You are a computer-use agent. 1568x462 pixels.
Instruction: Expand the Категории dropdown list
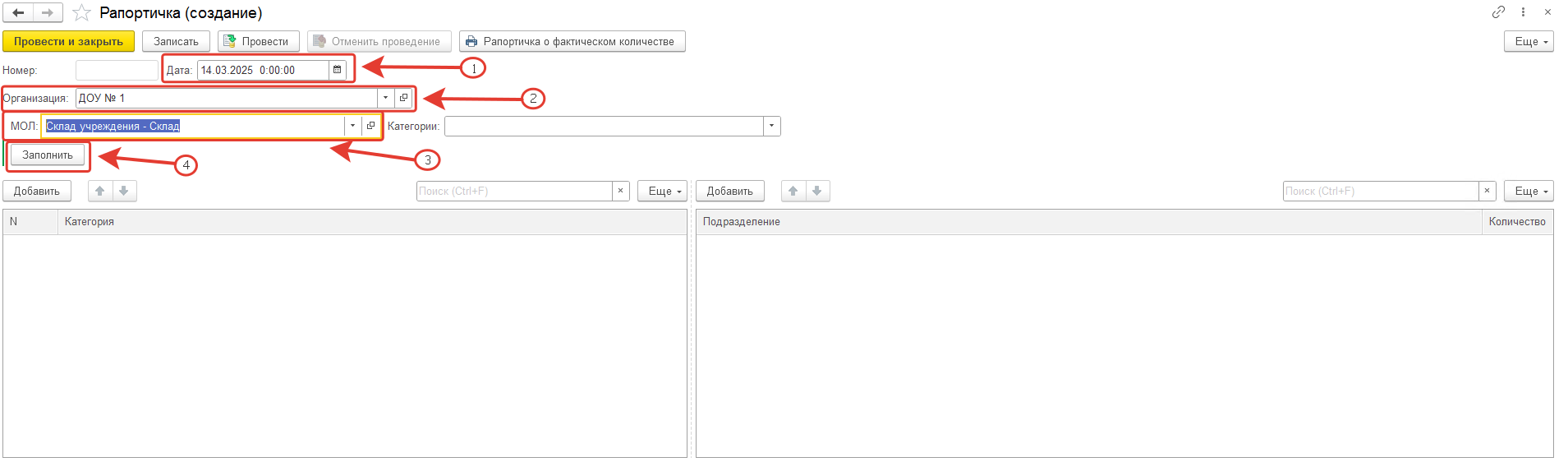point(771,126)
